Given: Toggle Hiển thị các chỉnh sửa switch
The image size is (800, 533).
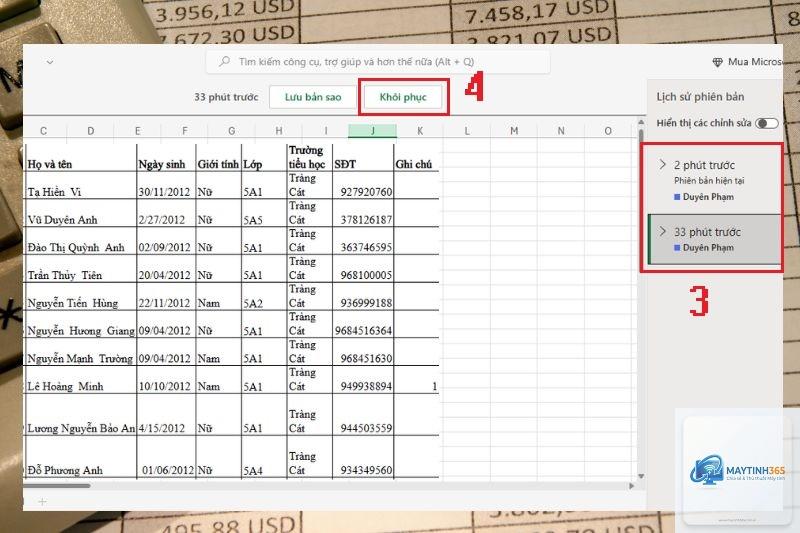Looking at the screenshot, I should pyautogui.click(x=766, y=123).
